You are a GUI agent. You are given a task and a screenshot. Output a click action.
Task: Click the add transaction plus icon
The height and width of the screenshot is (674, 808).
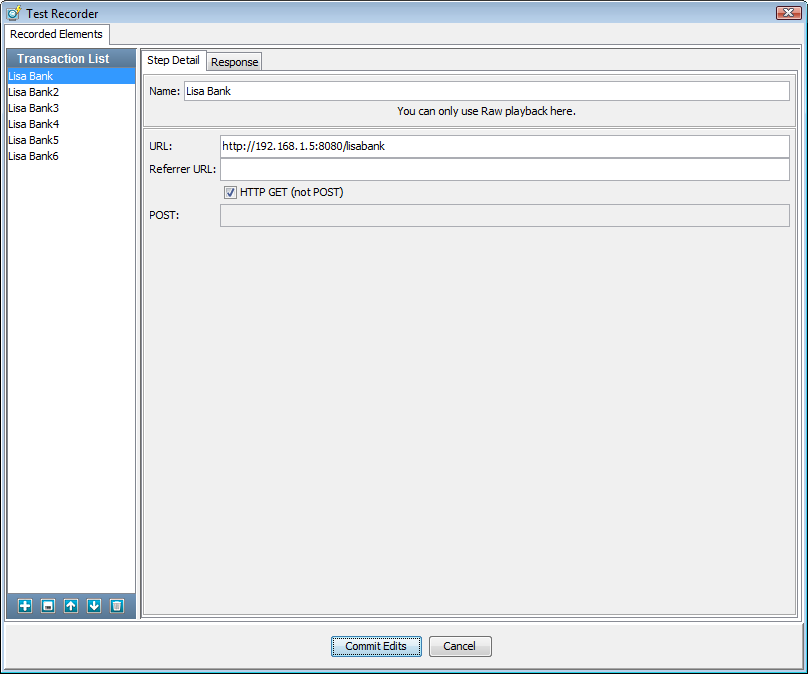(x=24, y=605)
